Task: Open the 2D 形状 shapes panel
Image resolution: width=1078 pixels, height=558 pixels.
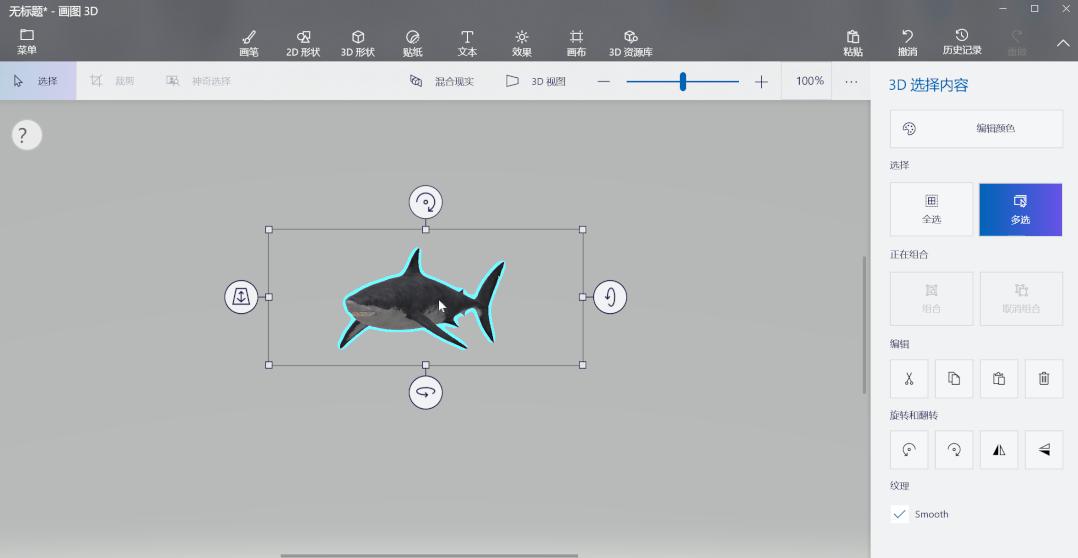Action: (x=303, y=43)
